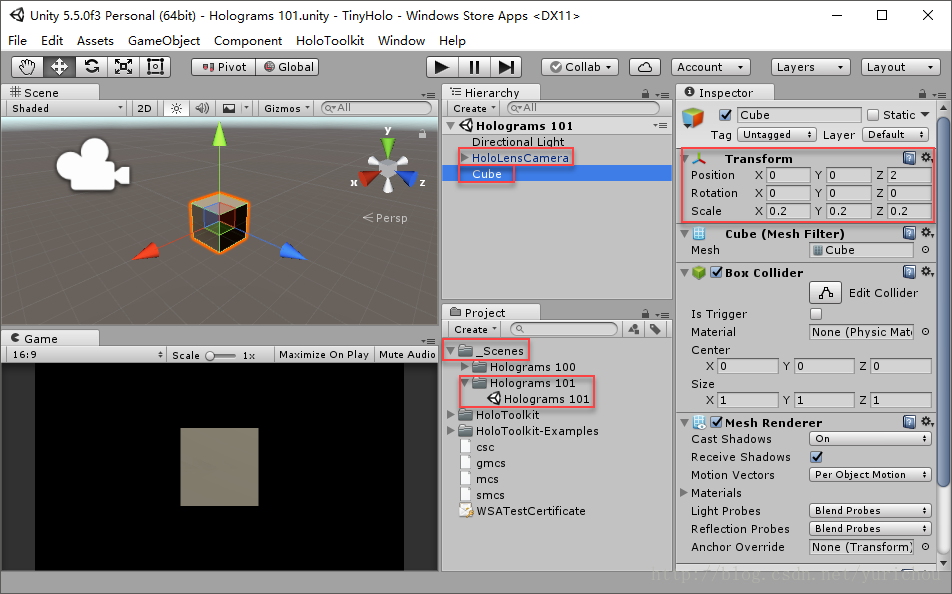This screenshot has height=594, width=952.
Task: Toggle scene audio speaker icon
Action: (x=202, y=108)
